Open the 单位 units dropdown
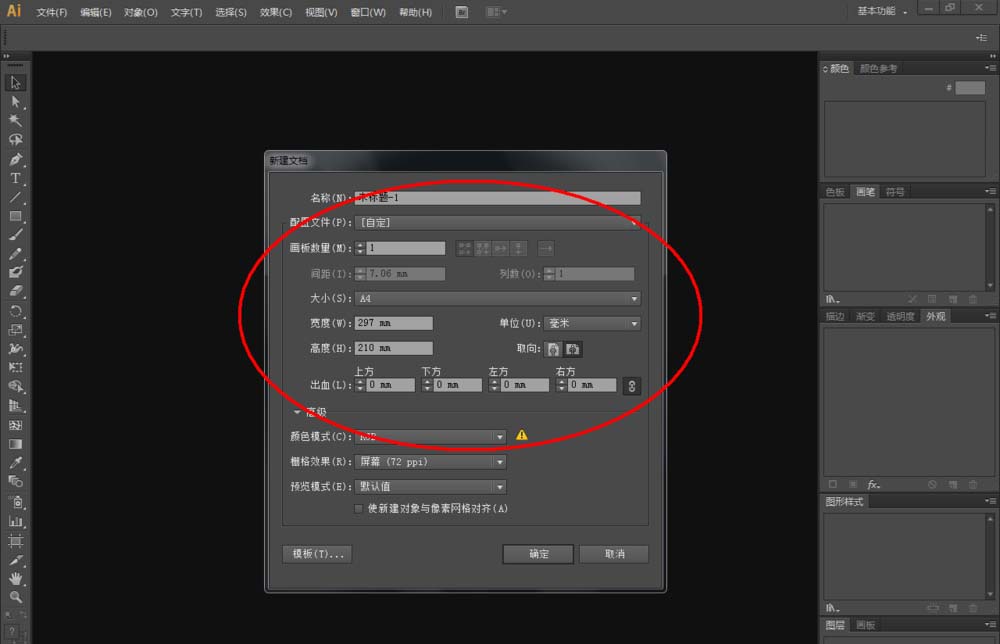1000x644 pixels. (592, 323)
